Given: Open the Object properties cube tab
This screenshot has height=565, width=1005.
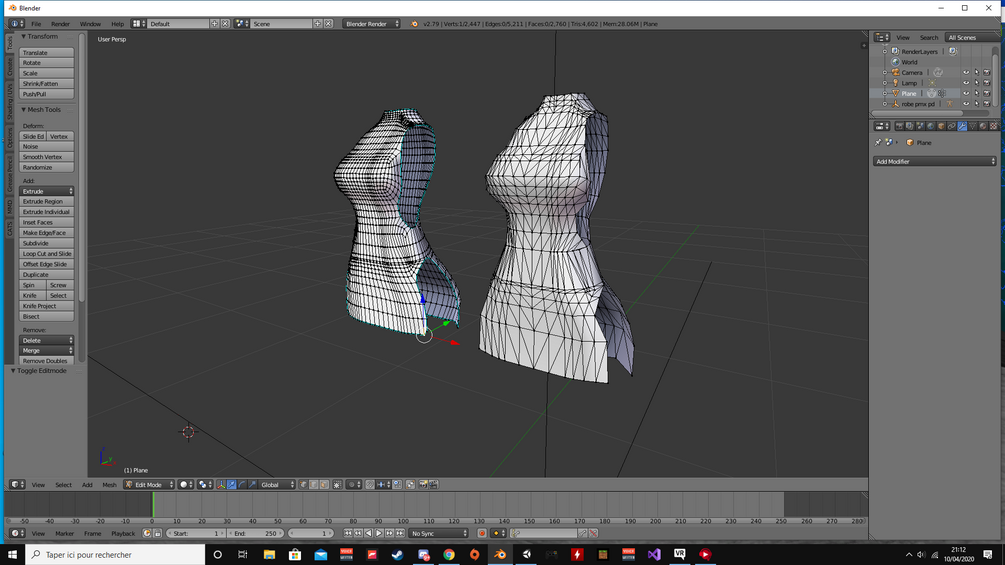Looking at the screenshot, I should click(942, 126).
